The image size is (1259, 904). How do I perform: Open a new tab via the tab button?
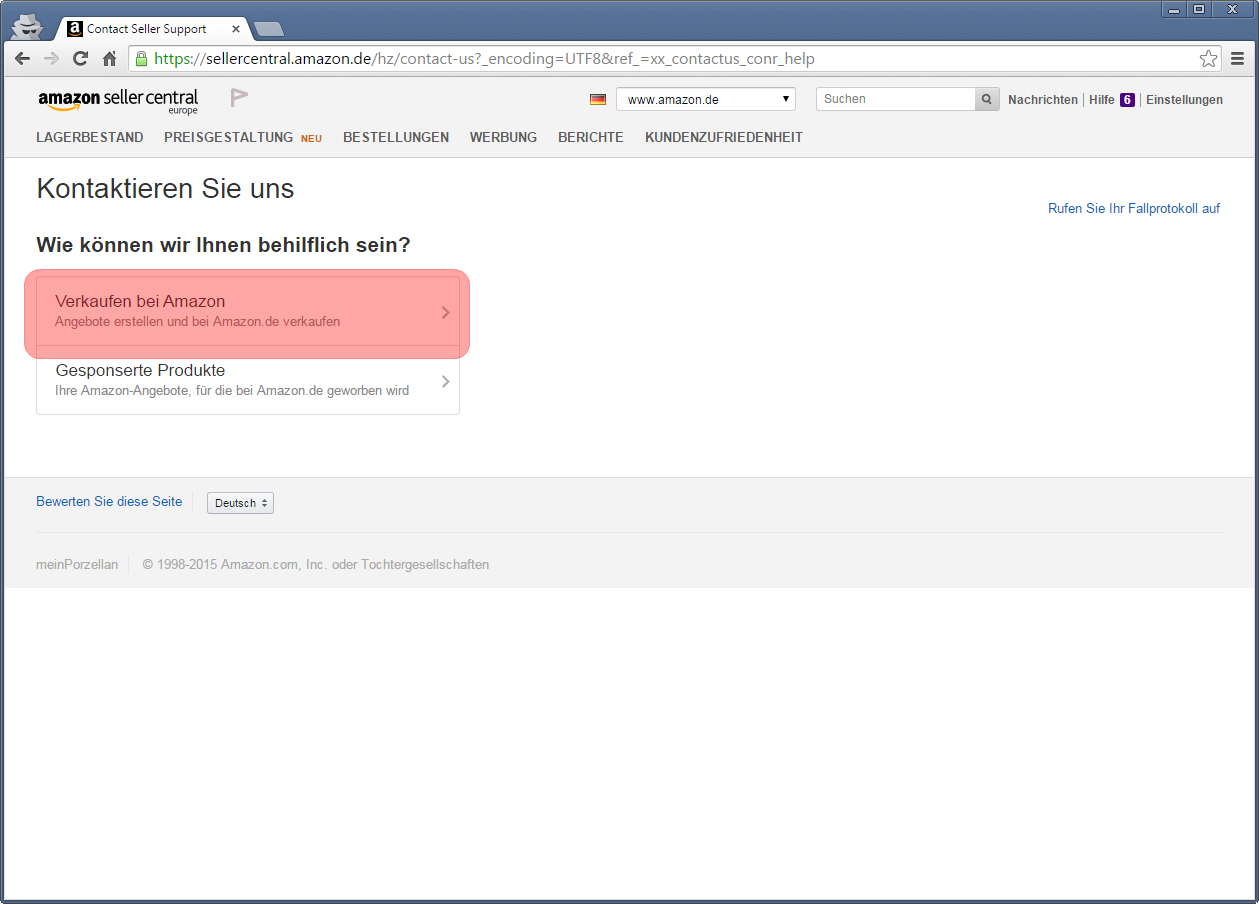[269, 29]
